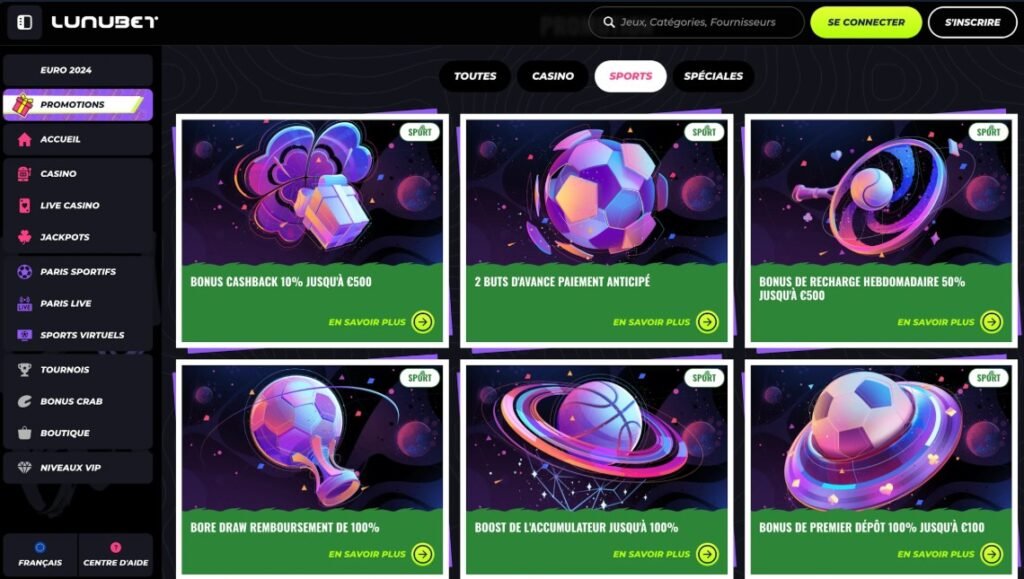Click the Se Connecter button

866,22
